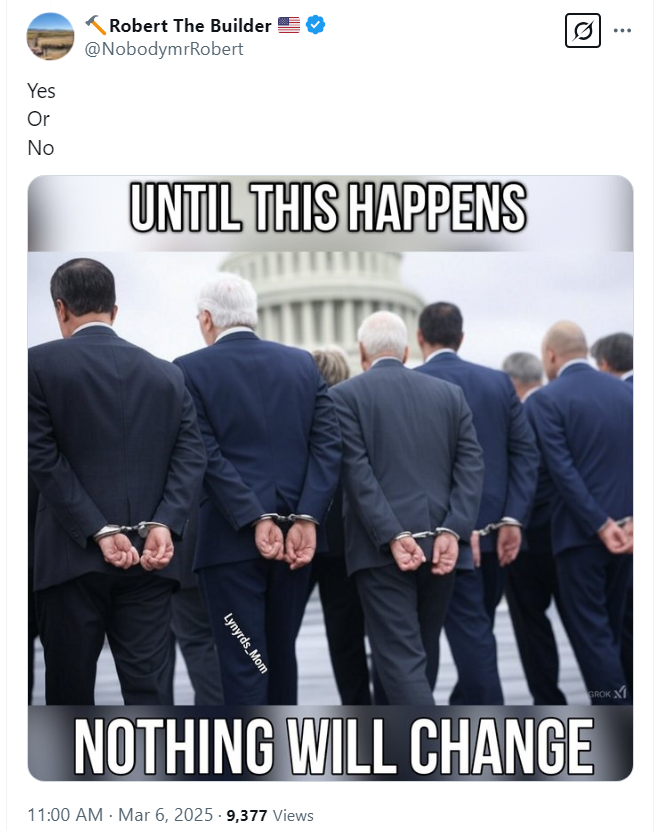The image size is (666, 831).
Task: Click the Grok watermark logo in the image
Action: tap(608, 693)
